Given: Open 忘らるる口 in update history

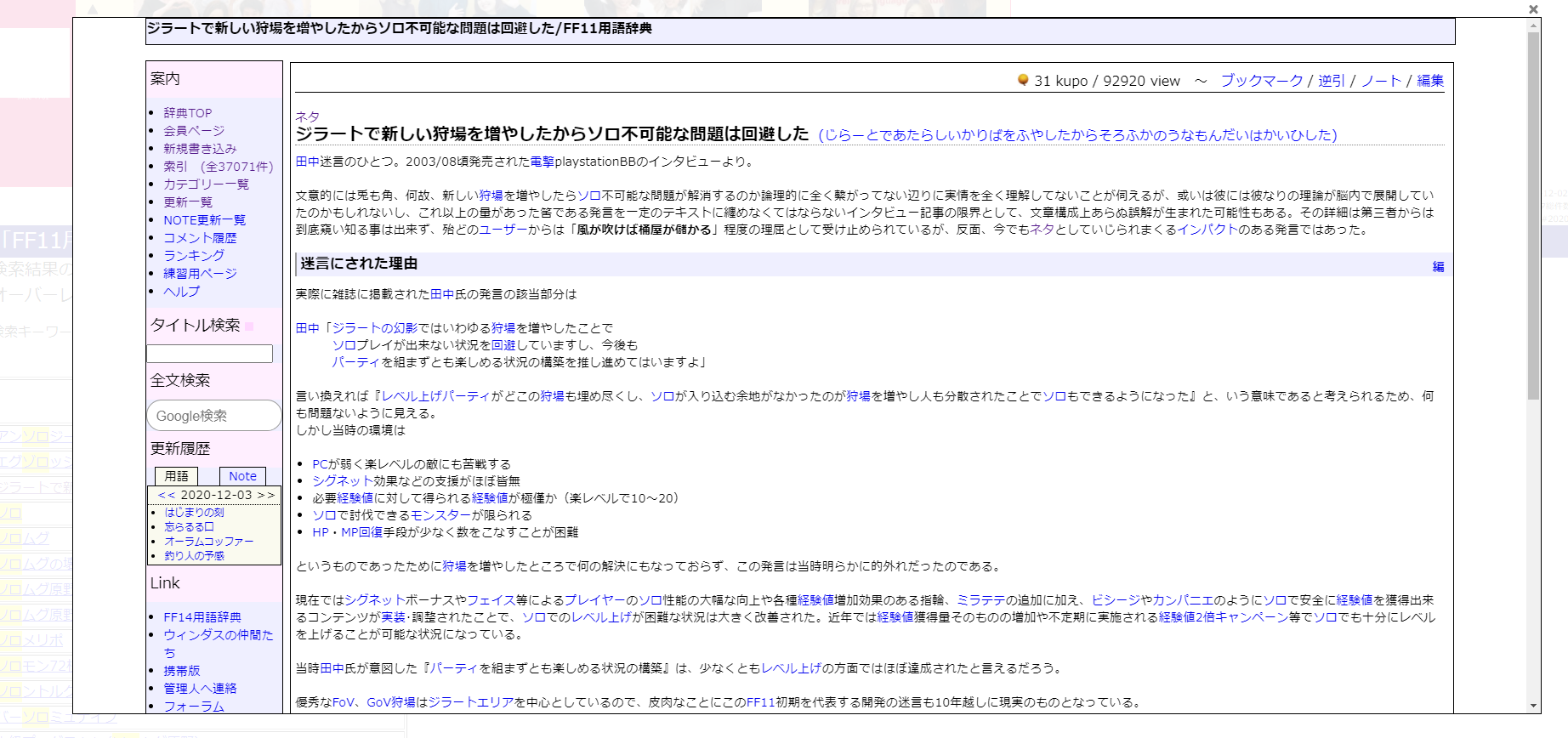Looking at the screenshot, I should pos(189,527).
